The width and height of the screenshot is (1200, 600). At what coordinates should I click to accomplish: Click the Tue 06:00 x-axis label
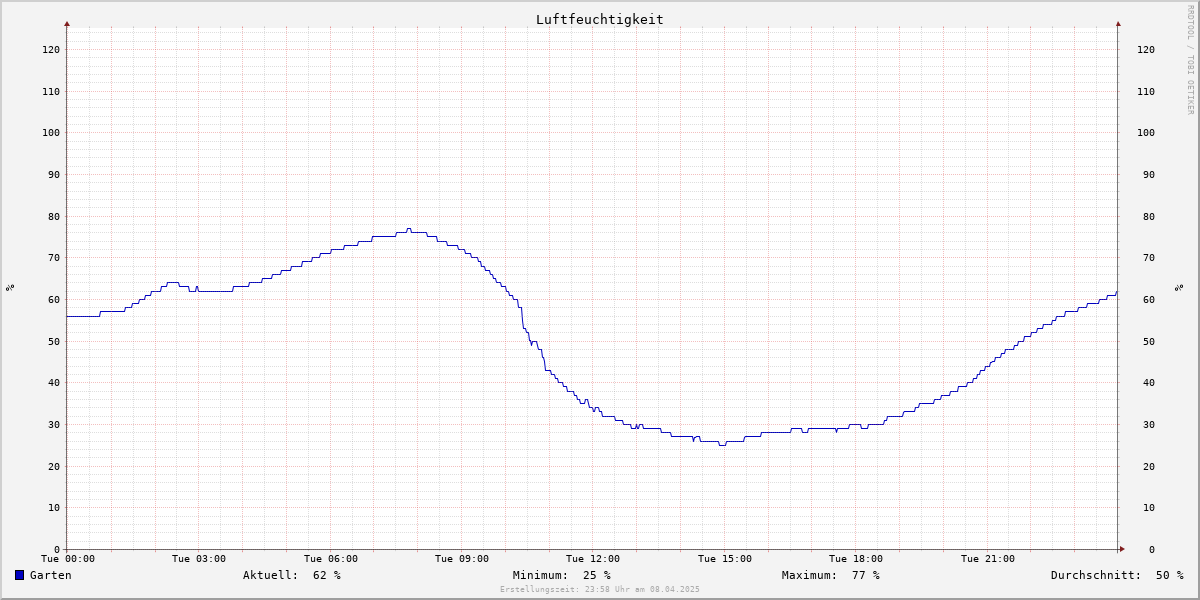331,559
